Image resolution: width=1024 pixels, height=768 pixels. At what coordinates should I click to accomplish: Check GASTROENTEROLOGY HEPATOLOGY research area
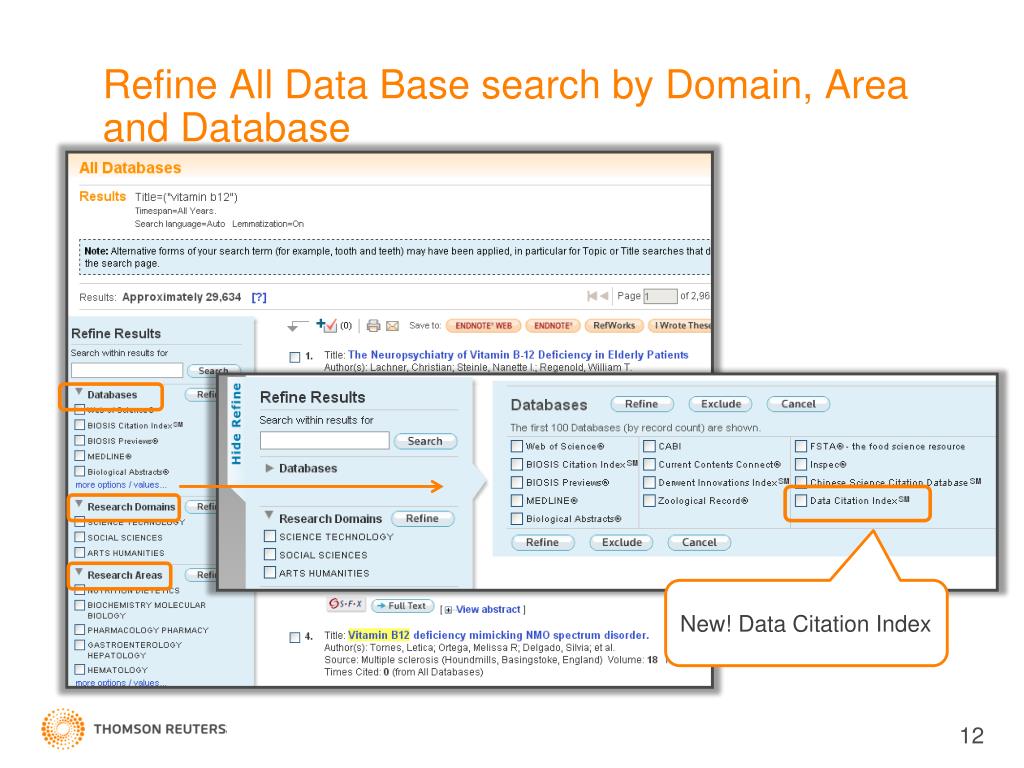pyautogui.click(x=80, y=645)
